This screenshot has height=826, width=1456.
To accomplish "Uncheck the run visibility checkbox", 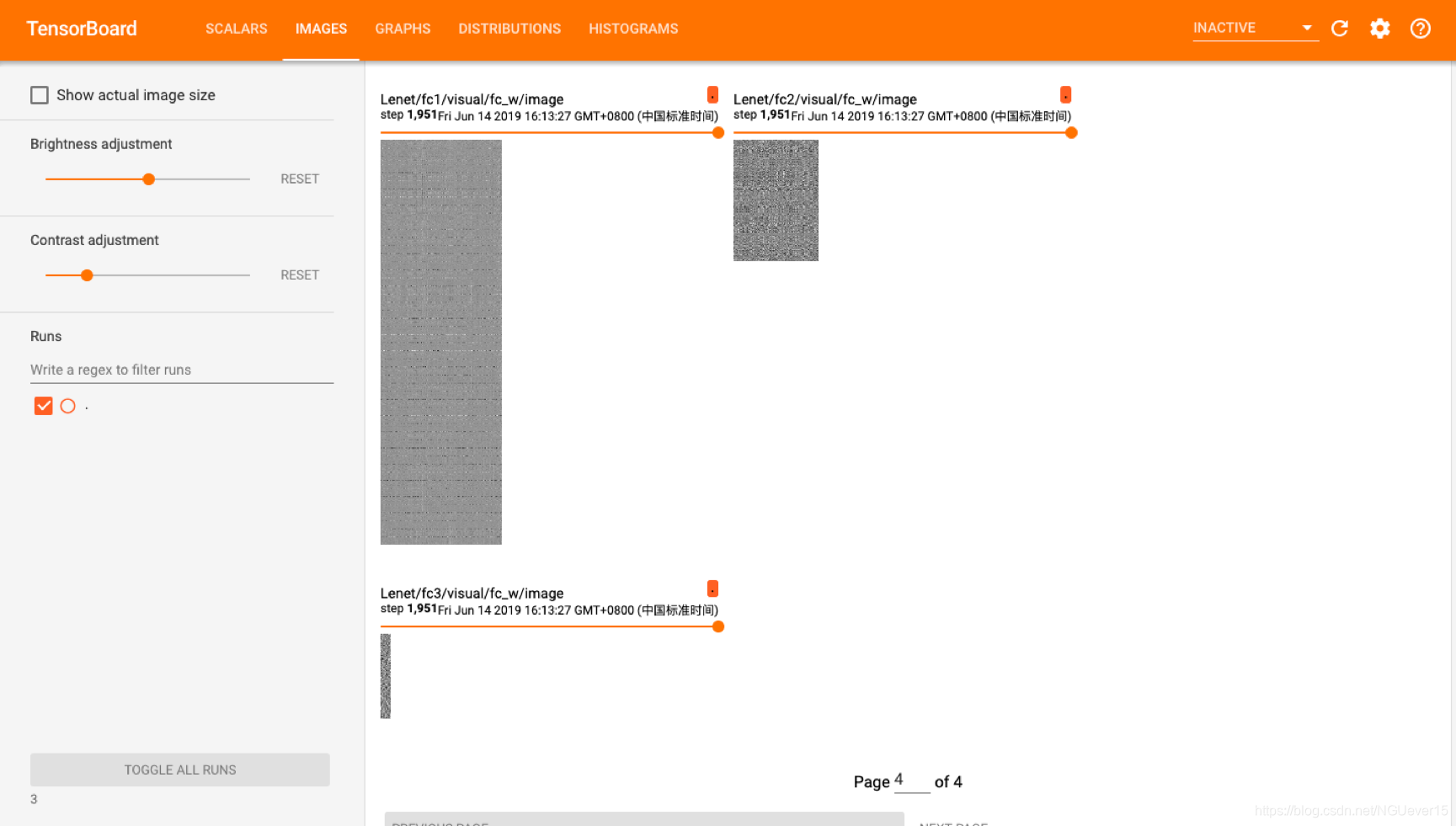I will pos(43,406).
